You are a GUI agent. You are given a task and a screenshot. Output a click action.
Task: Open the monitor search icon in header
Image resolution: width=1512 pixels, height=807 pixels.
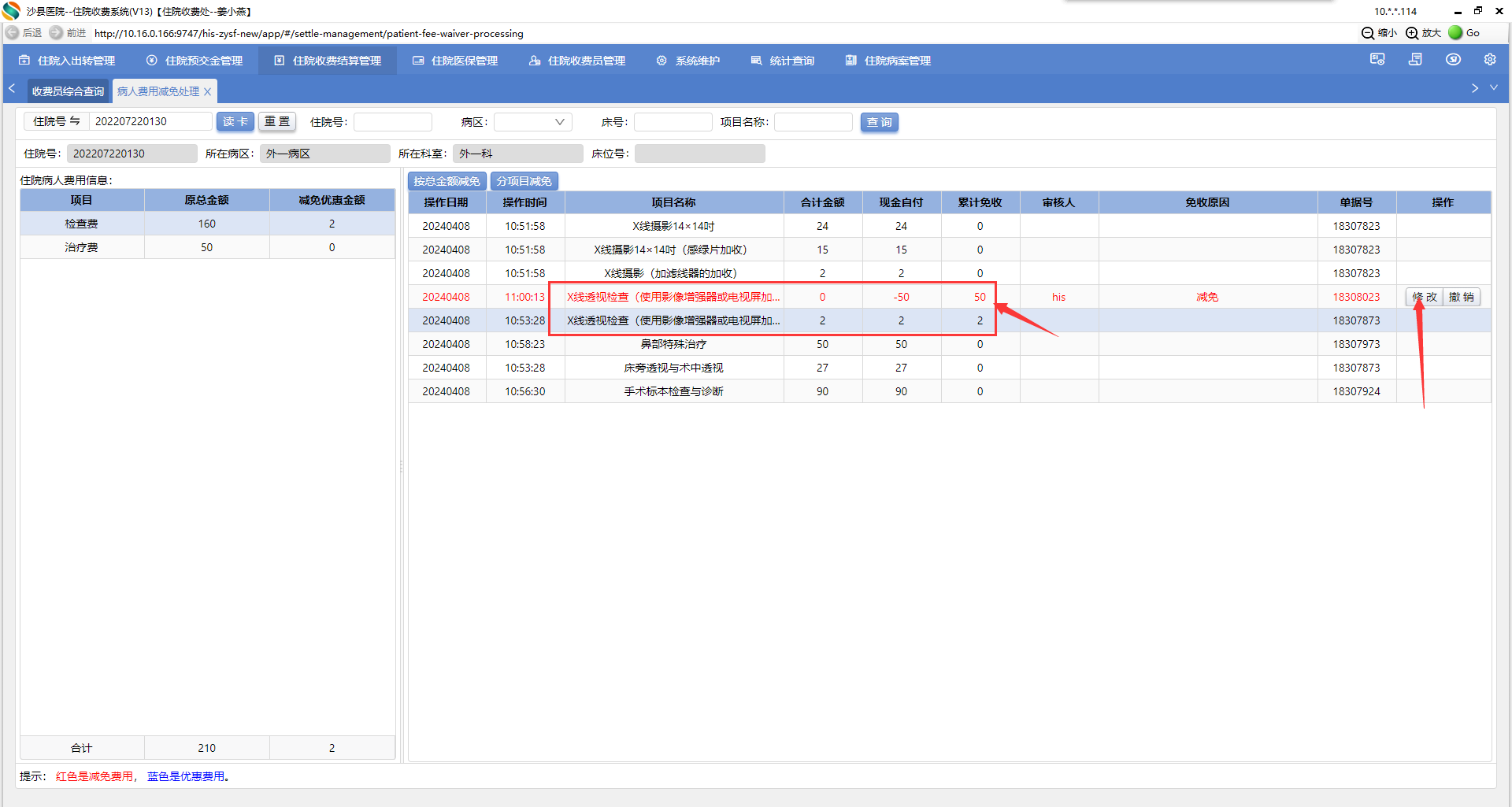(1377, 60)
